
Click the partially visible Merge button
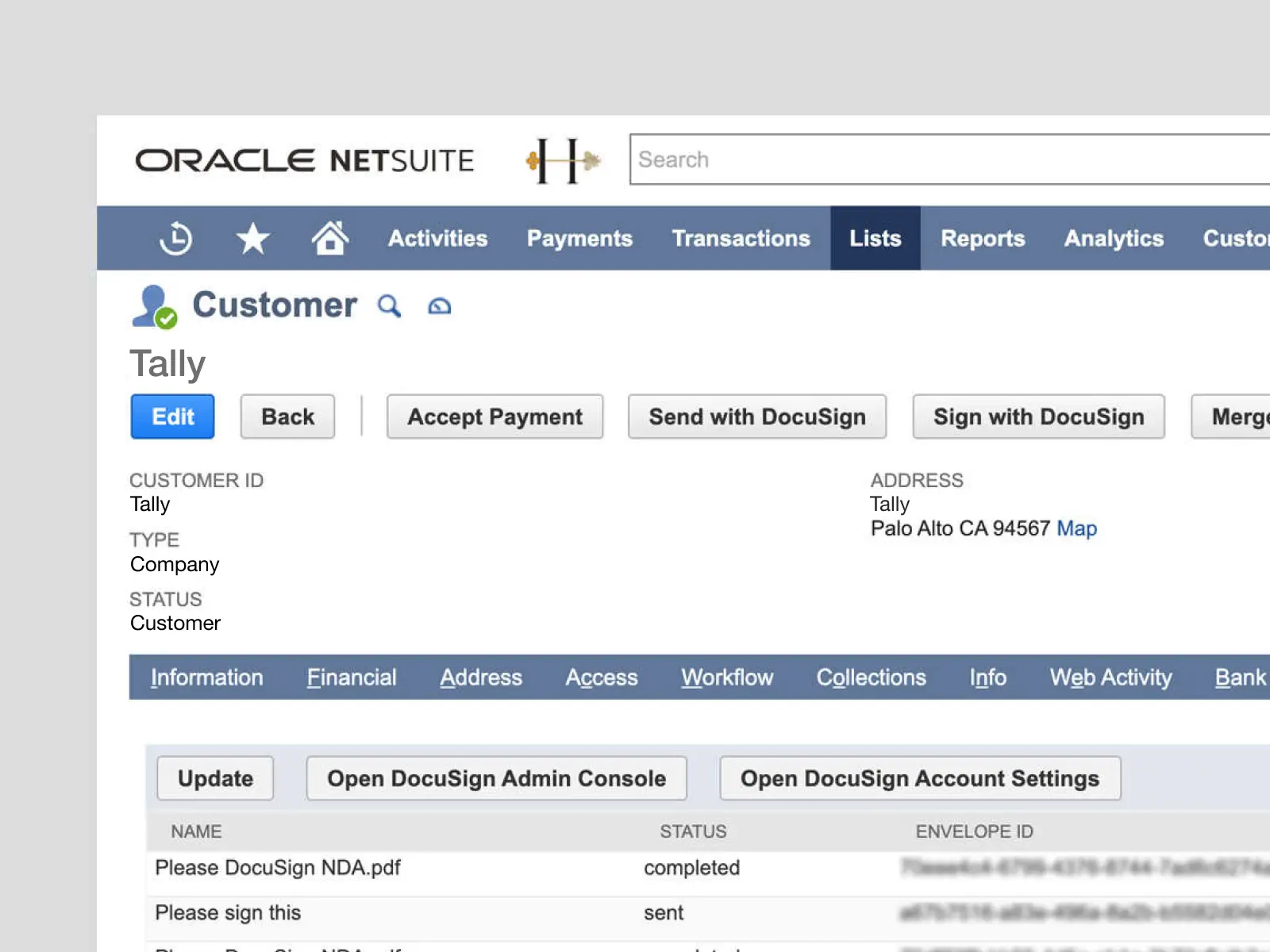[1231, 416]
